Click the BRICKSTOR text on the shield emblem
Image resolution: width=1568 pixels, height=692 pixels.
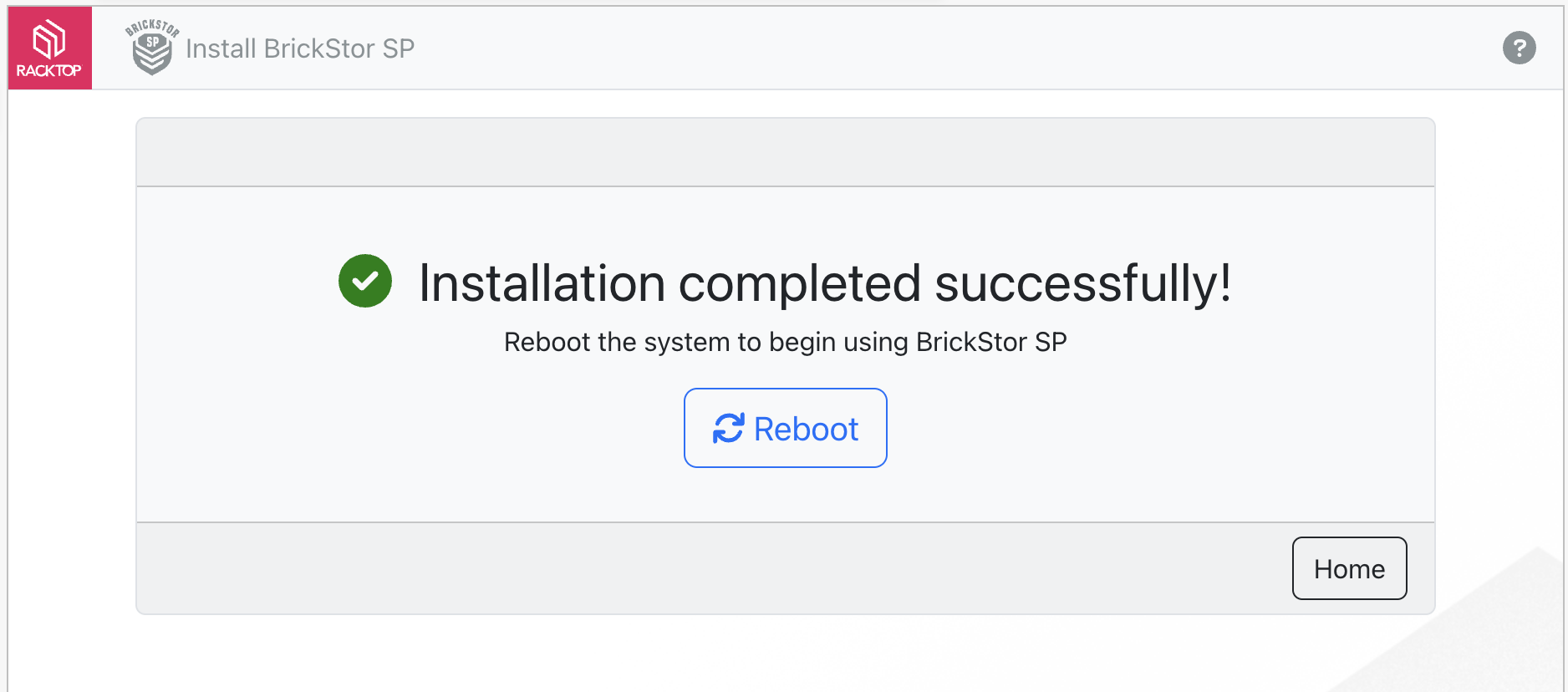coord(151,26)
